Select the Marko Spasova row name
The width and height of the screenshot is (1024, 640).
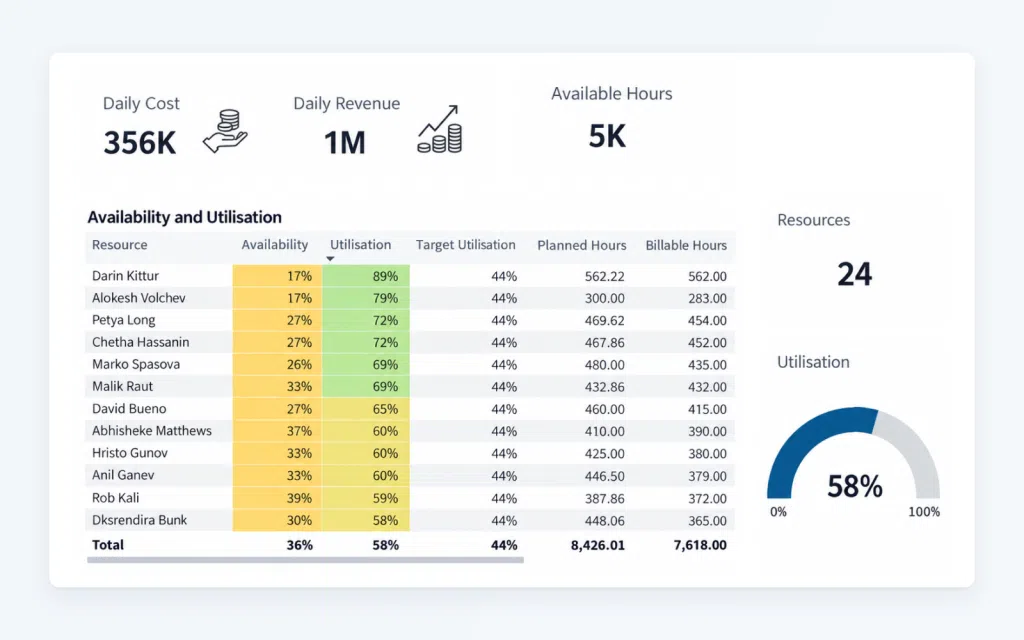point(136,364)
